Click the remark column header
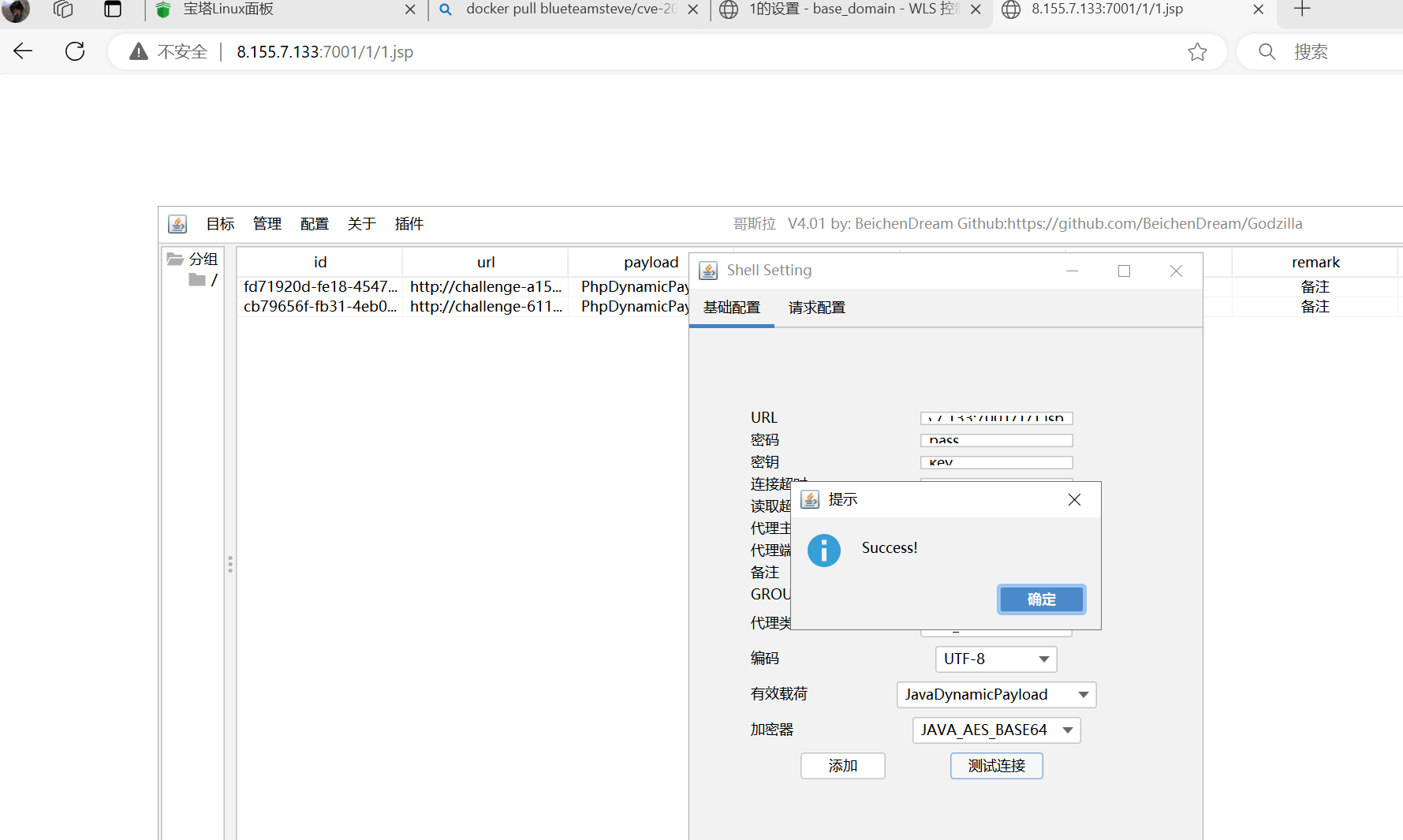The image size is (1403, 840). coord(1315,263)
